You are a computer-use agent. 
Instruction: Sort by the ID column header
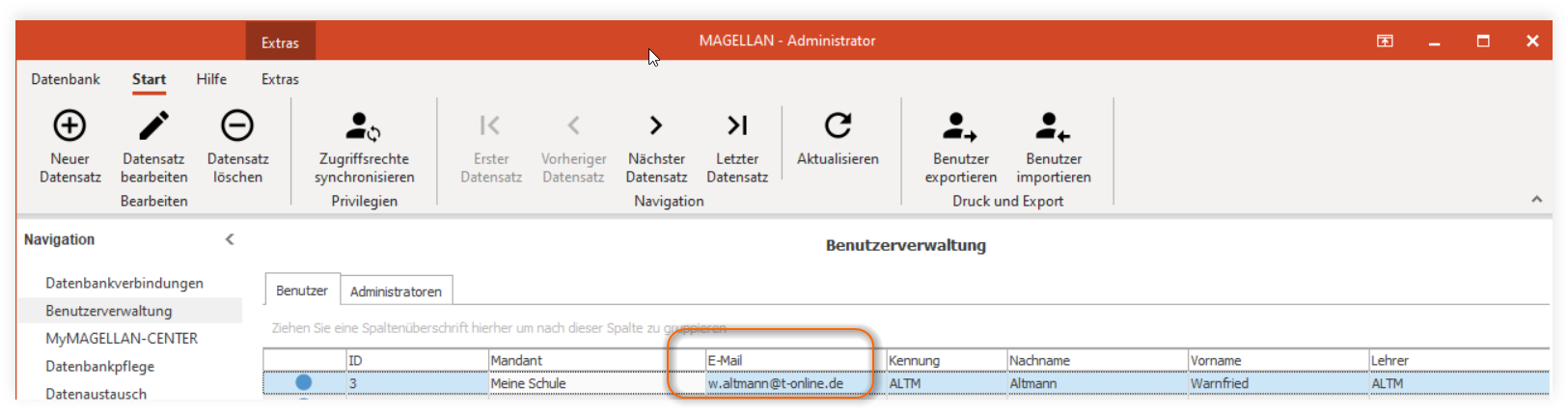click(418, 360)
